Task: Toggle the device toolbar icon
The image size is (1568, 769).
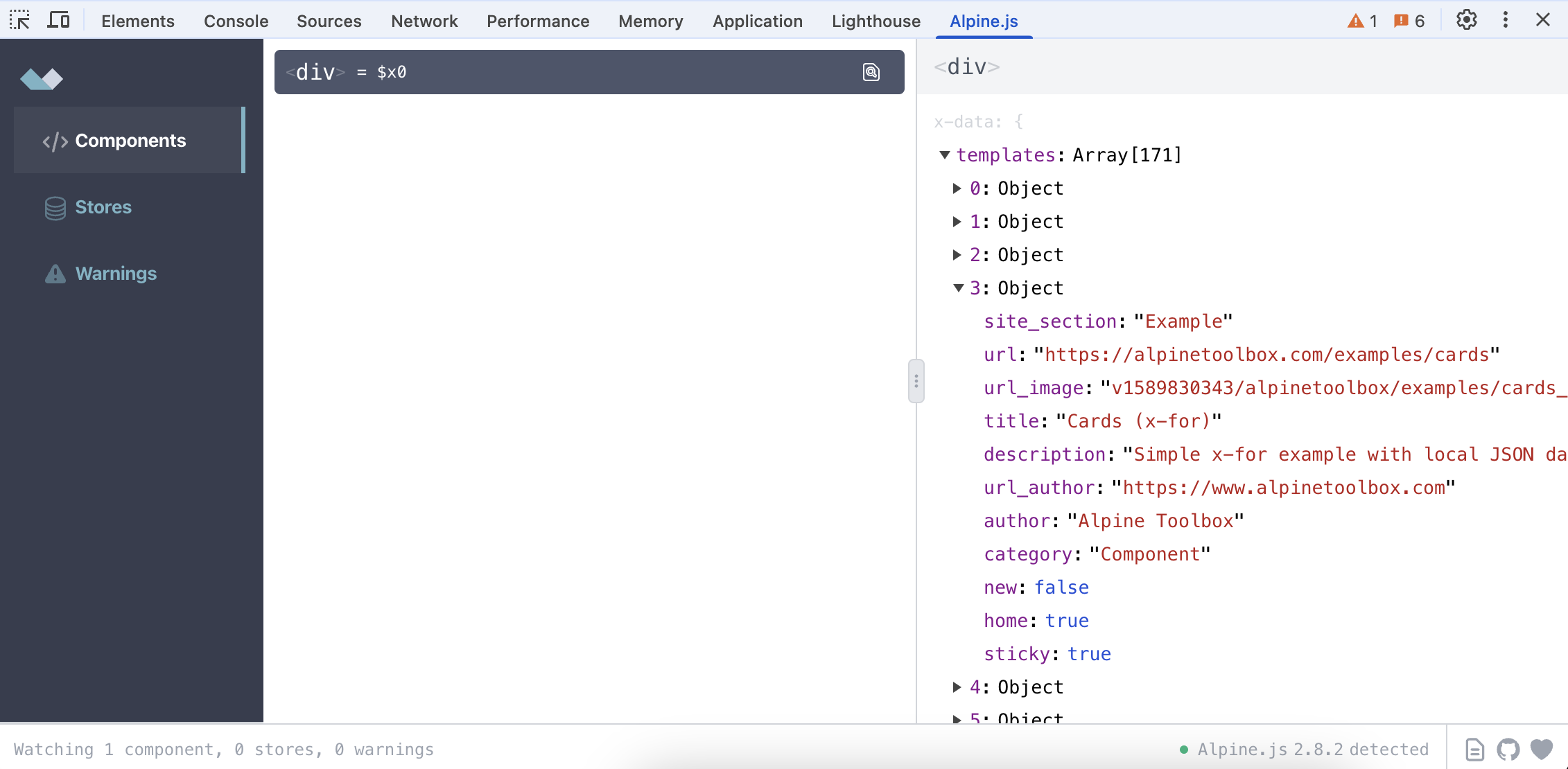Action: pyautogui.click(x=59, y=20)
